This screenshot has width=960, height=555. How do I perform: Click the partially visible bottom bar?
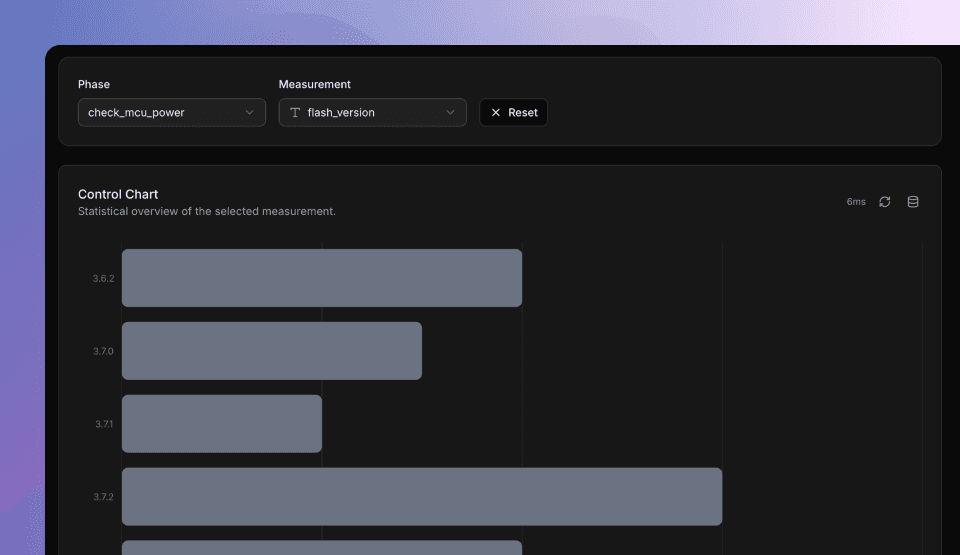pos(321,547)
